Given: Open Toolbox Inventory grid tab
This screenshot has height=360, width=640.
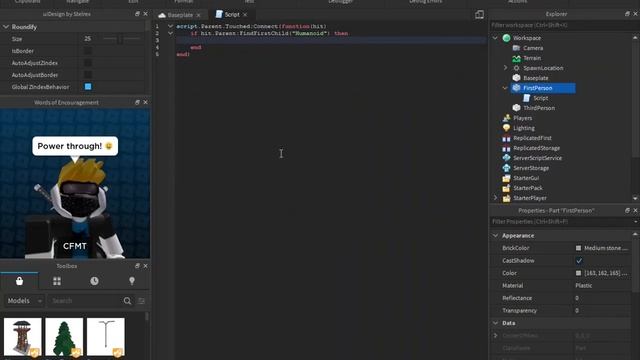Looking at the screenshot, I should coord(57,281).
